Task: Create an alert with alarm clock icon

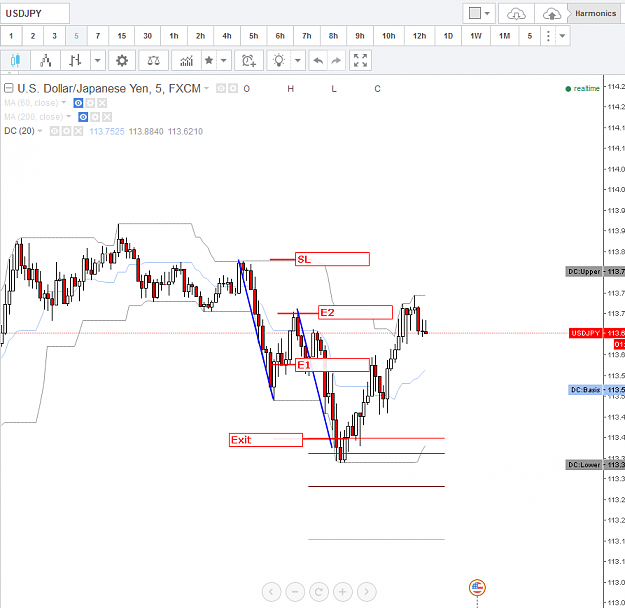Action: point(249,61)
